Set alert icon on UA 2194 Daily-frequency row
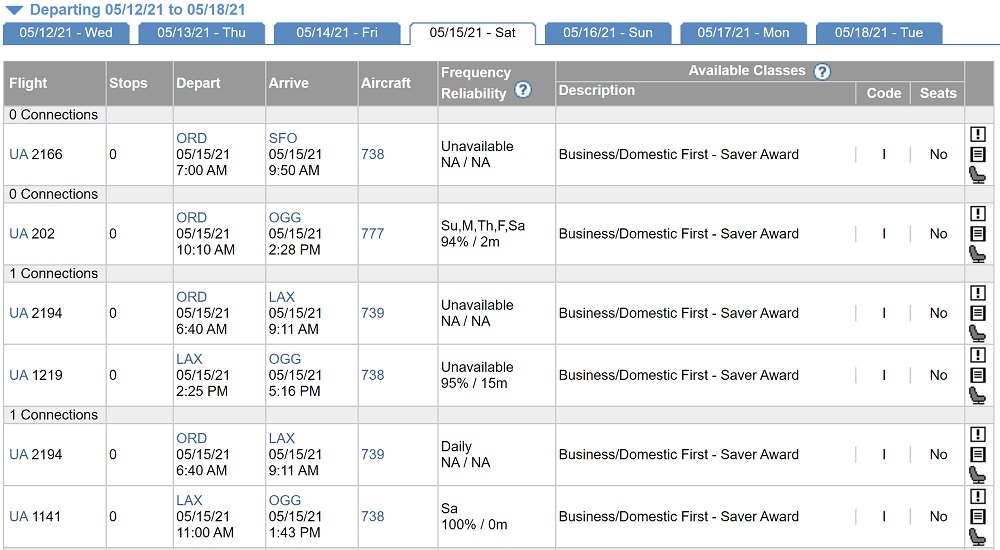 click(978, 434)
